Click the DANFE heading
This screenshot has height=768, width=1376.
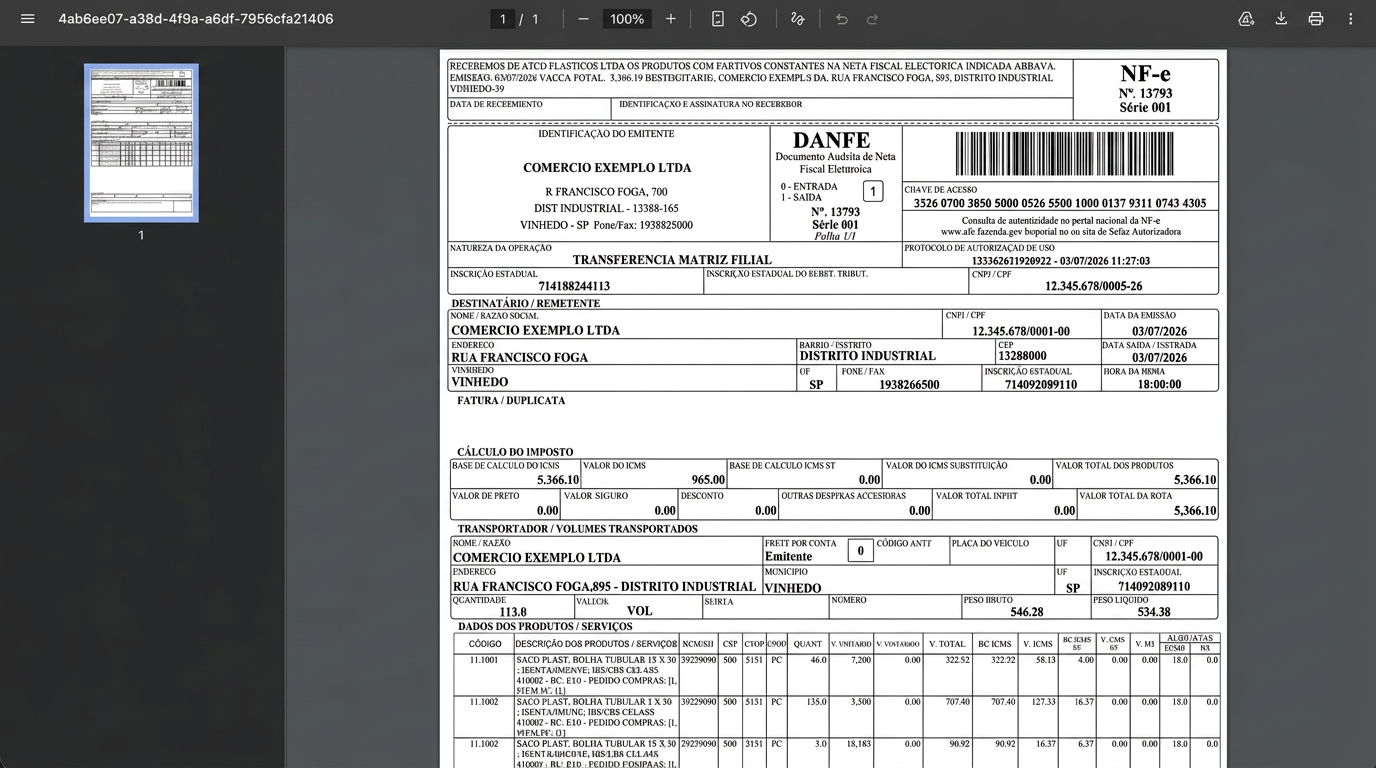(x=831, y=141)
